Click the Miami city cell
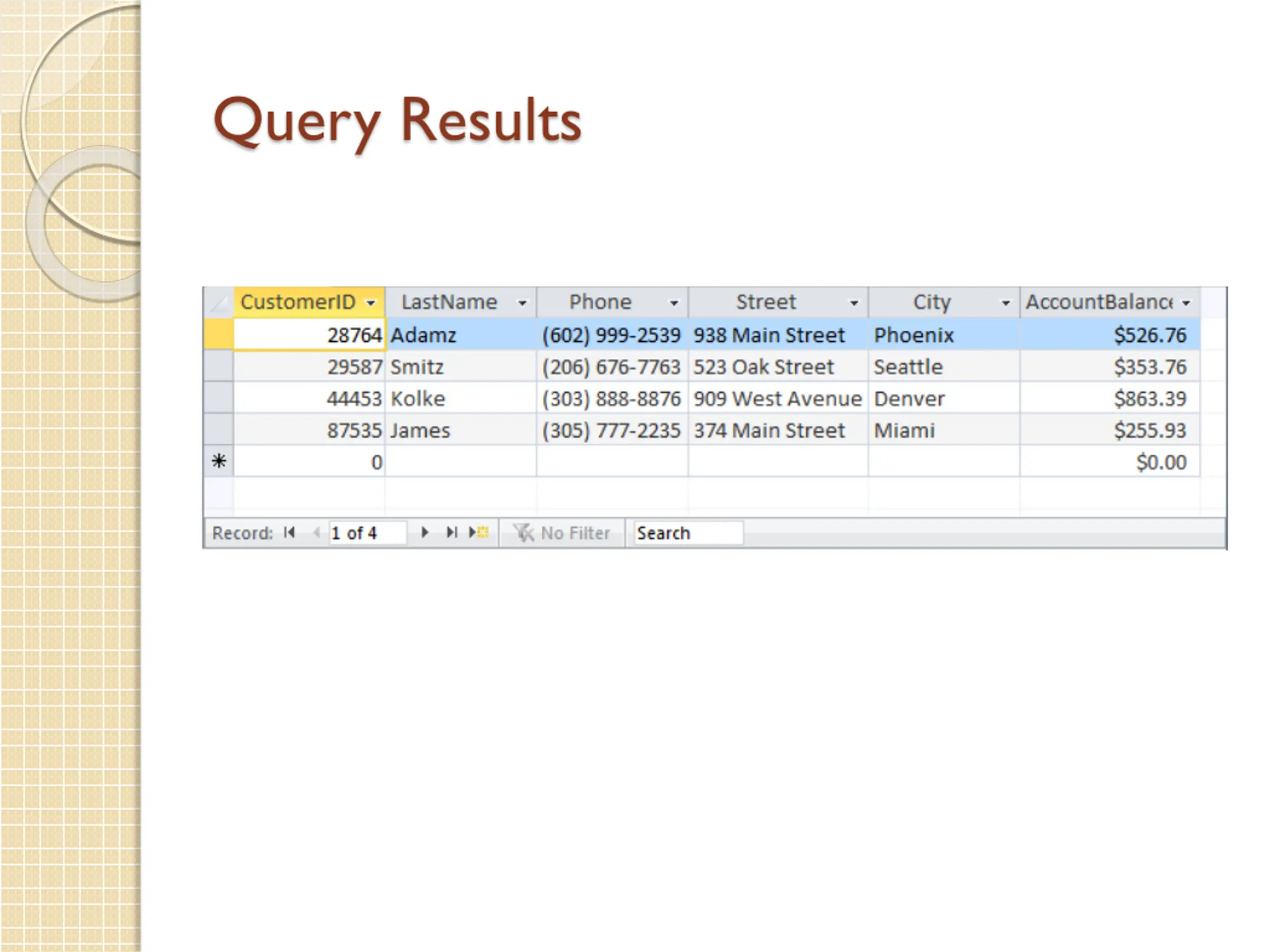This screenshot has width=1270, height=952. (x=945, y=430)
